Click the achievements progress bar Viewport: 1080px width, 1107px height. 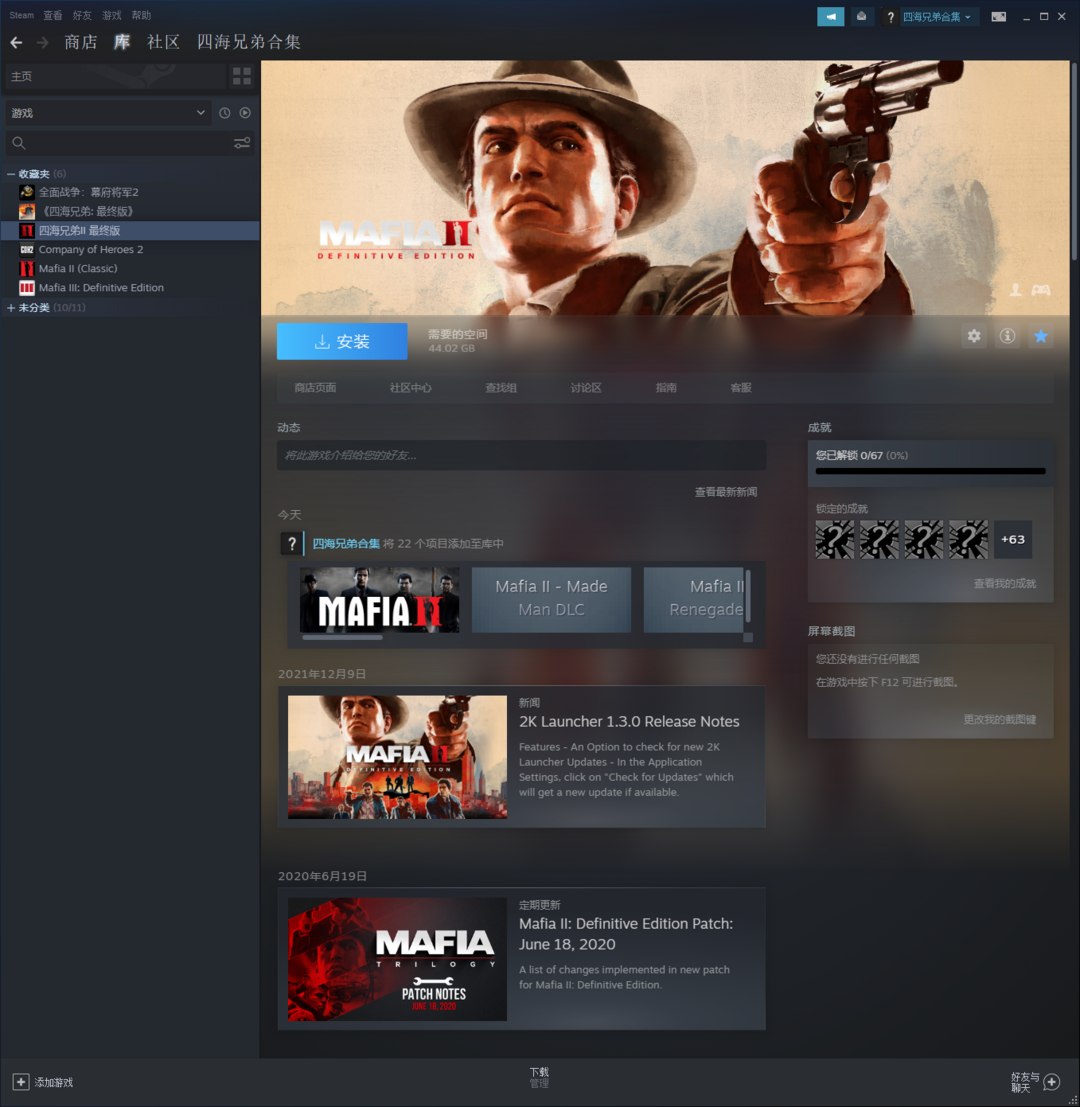930,471
